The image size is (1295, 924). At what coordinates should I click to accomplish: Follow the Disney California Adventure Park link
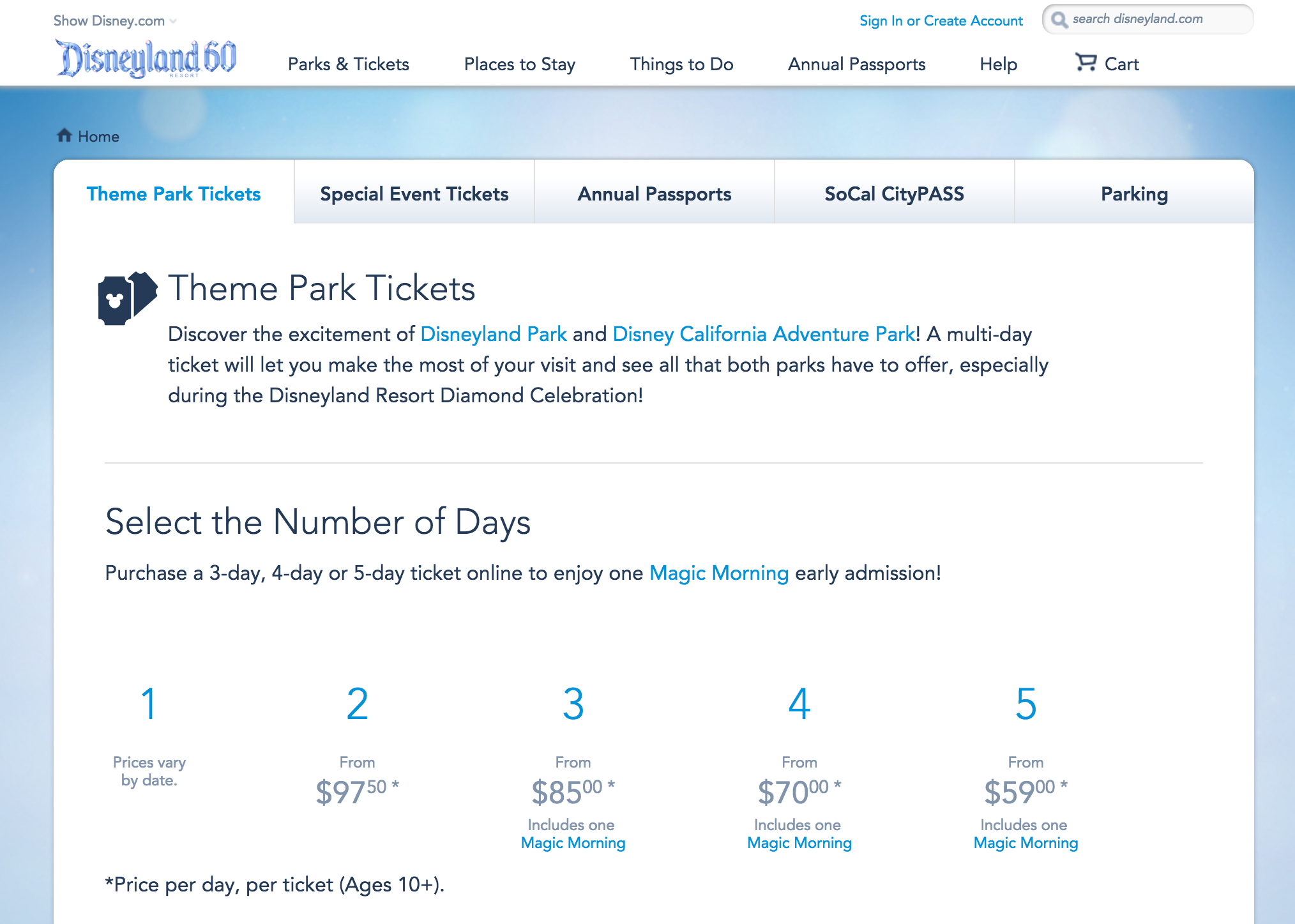764,334
